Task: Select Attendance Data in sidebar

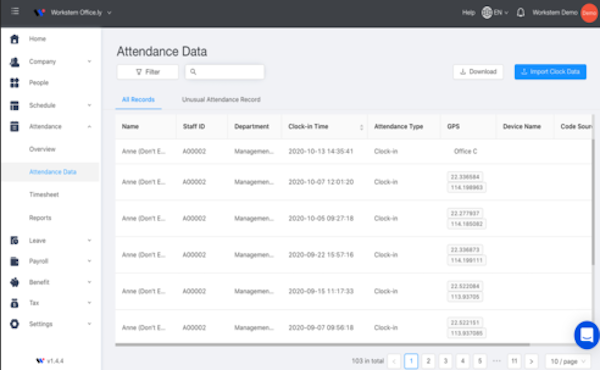Action: point(51,172)
